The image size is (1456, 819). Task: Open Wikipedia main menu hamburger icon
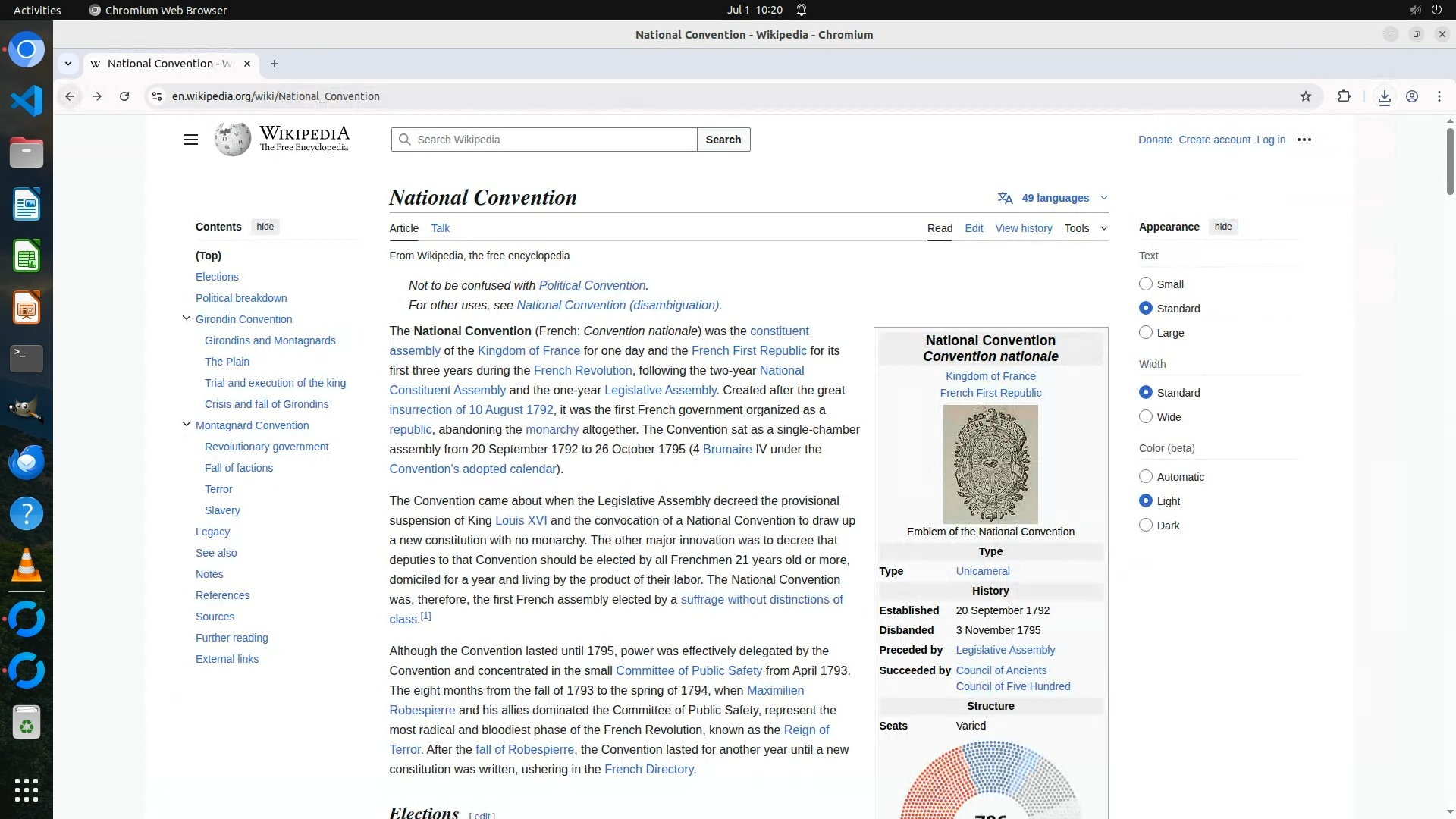tap(191, 140)
